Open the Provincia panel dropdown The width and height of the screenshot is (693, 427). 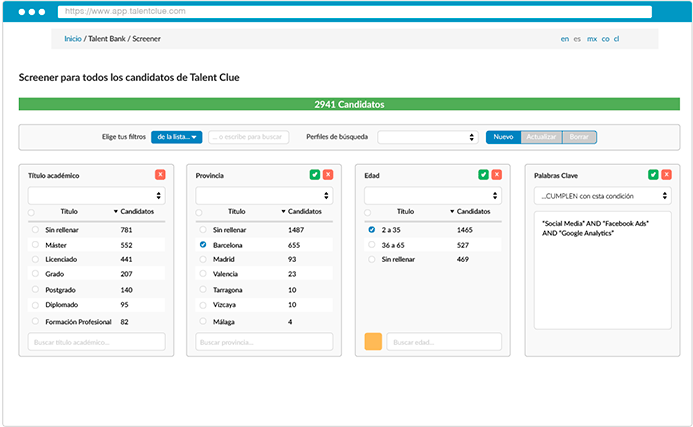pyautogui.click(x=264, y=195)
